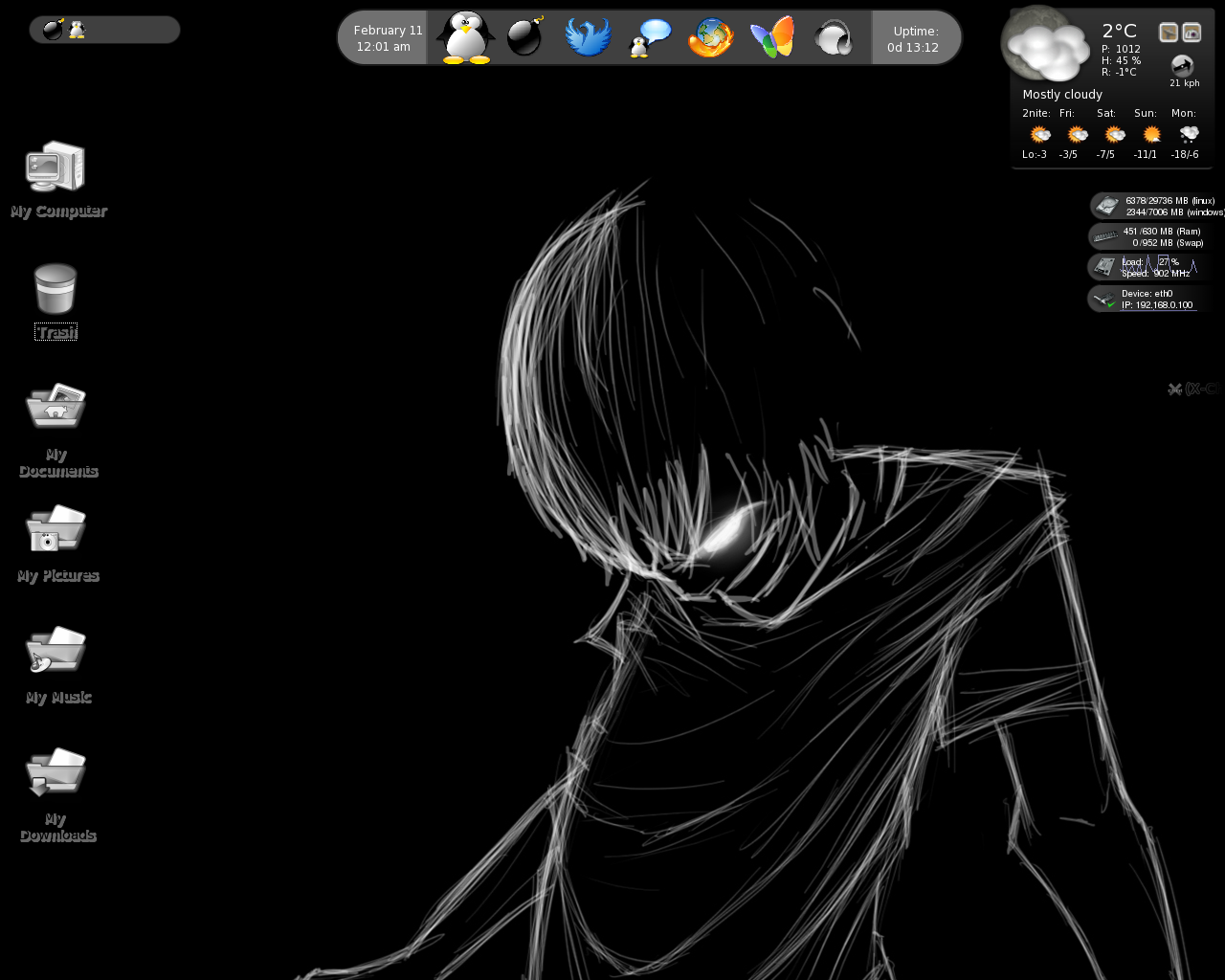
Task: Click the small penguin icon in top-left tray
Action: (78, 30)
